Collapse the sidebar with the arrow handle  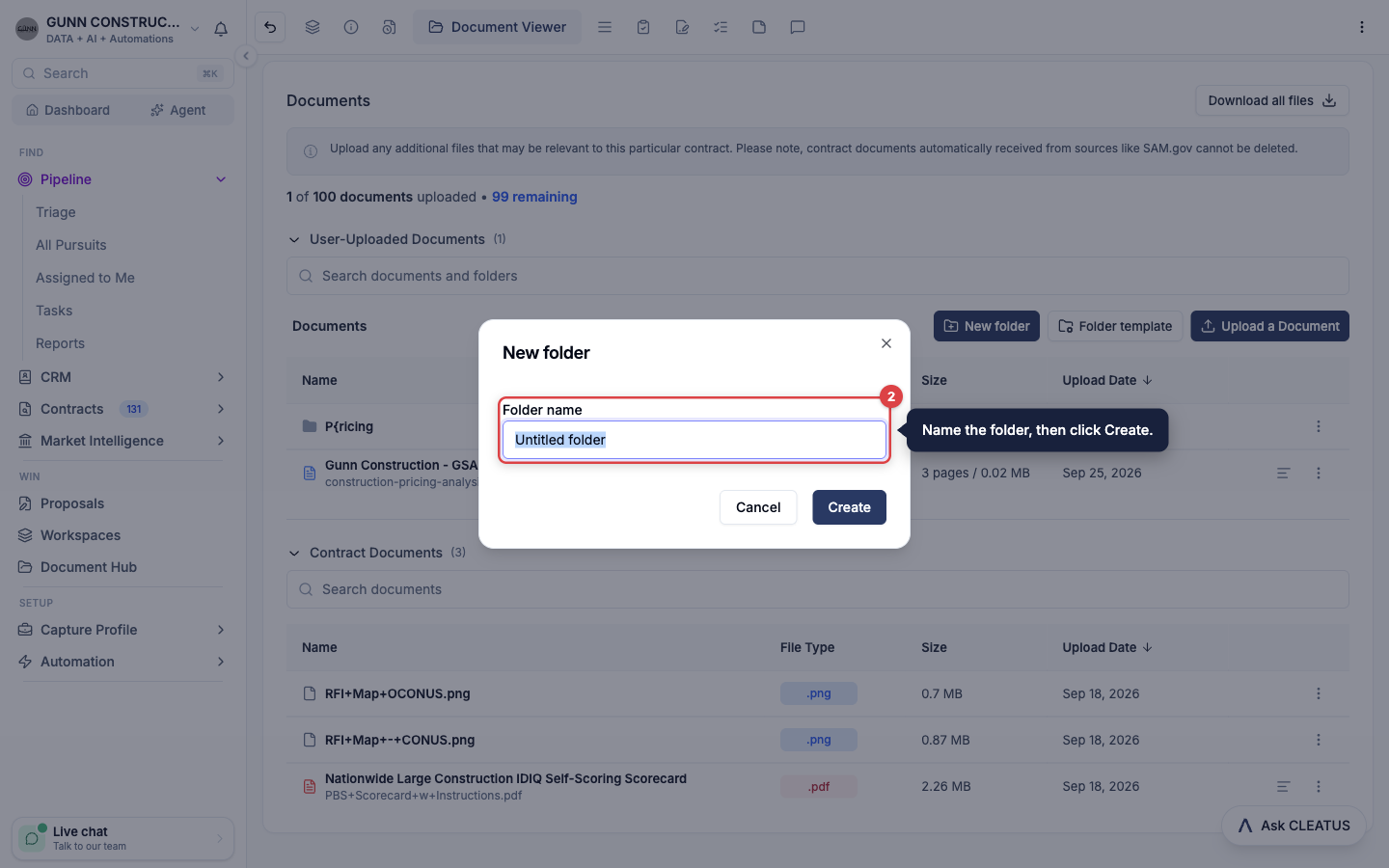[246, 56]
